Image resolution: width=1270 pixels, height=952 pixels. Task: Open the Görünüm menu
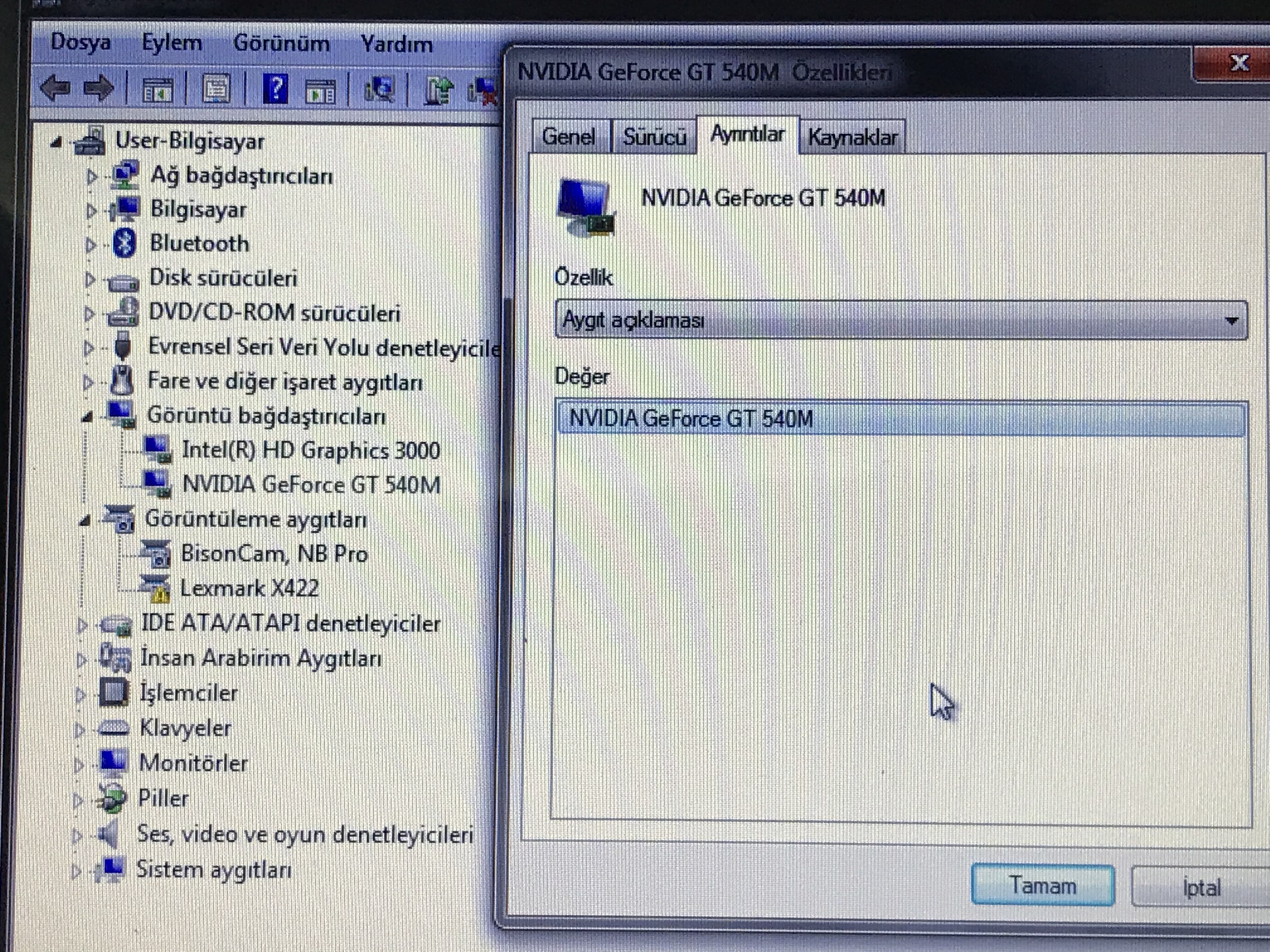click(x=281, y=44)
